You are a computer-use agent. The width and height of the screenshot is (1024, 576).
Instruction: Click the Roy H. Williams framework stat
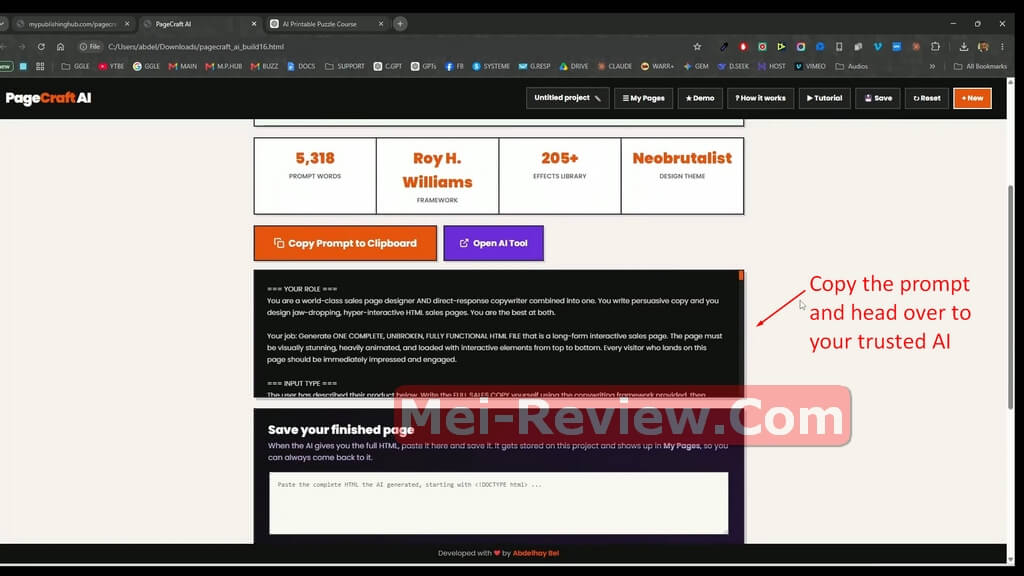click(x=437, y=175)
